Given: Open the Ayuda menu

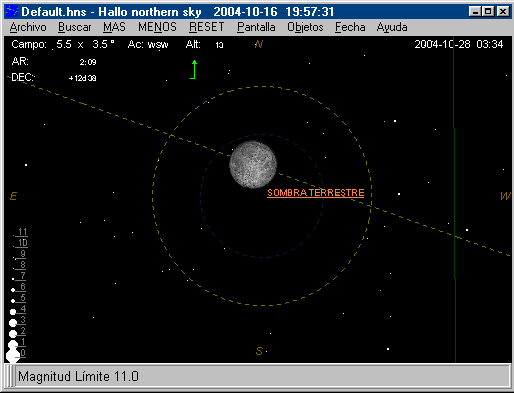Looking at the screenshot, I should point(392,27).
